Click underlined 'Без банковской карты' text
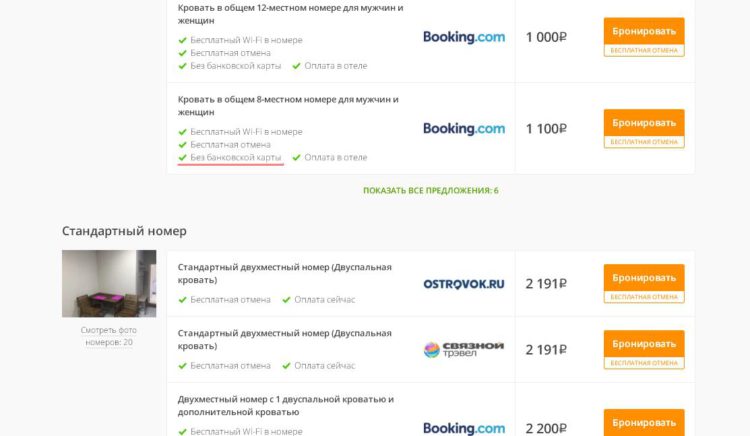The width and height of the screenshot is (750, 436). 236,157
